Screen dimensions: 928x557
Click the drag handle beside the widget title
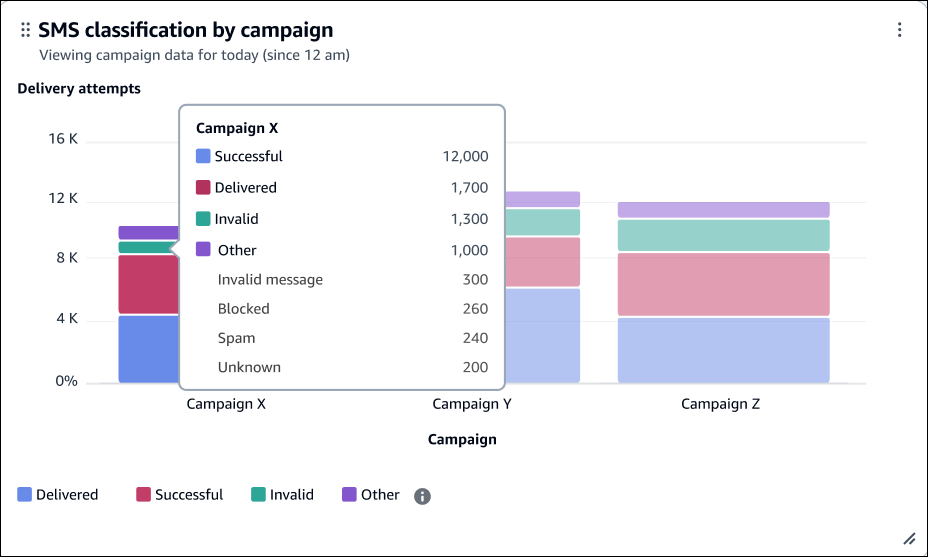[26, 31]
